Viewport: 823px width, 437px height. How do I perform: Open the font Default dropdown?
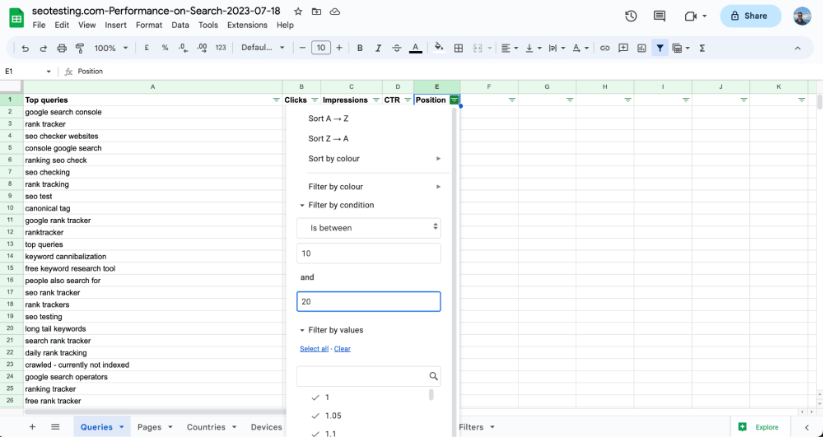[262, 48]
